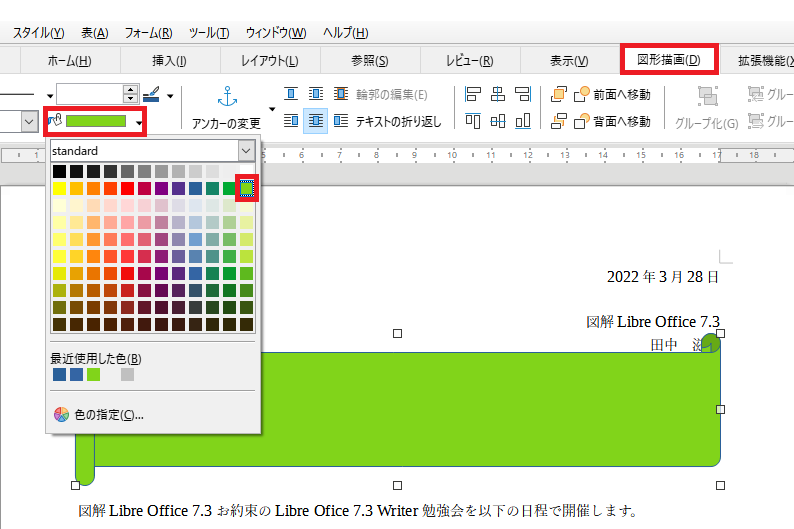The height and width of the screenshot is (529, 794).
Task: Align selected object to the left
Action: pyautogui.click(x=473, y=94)
